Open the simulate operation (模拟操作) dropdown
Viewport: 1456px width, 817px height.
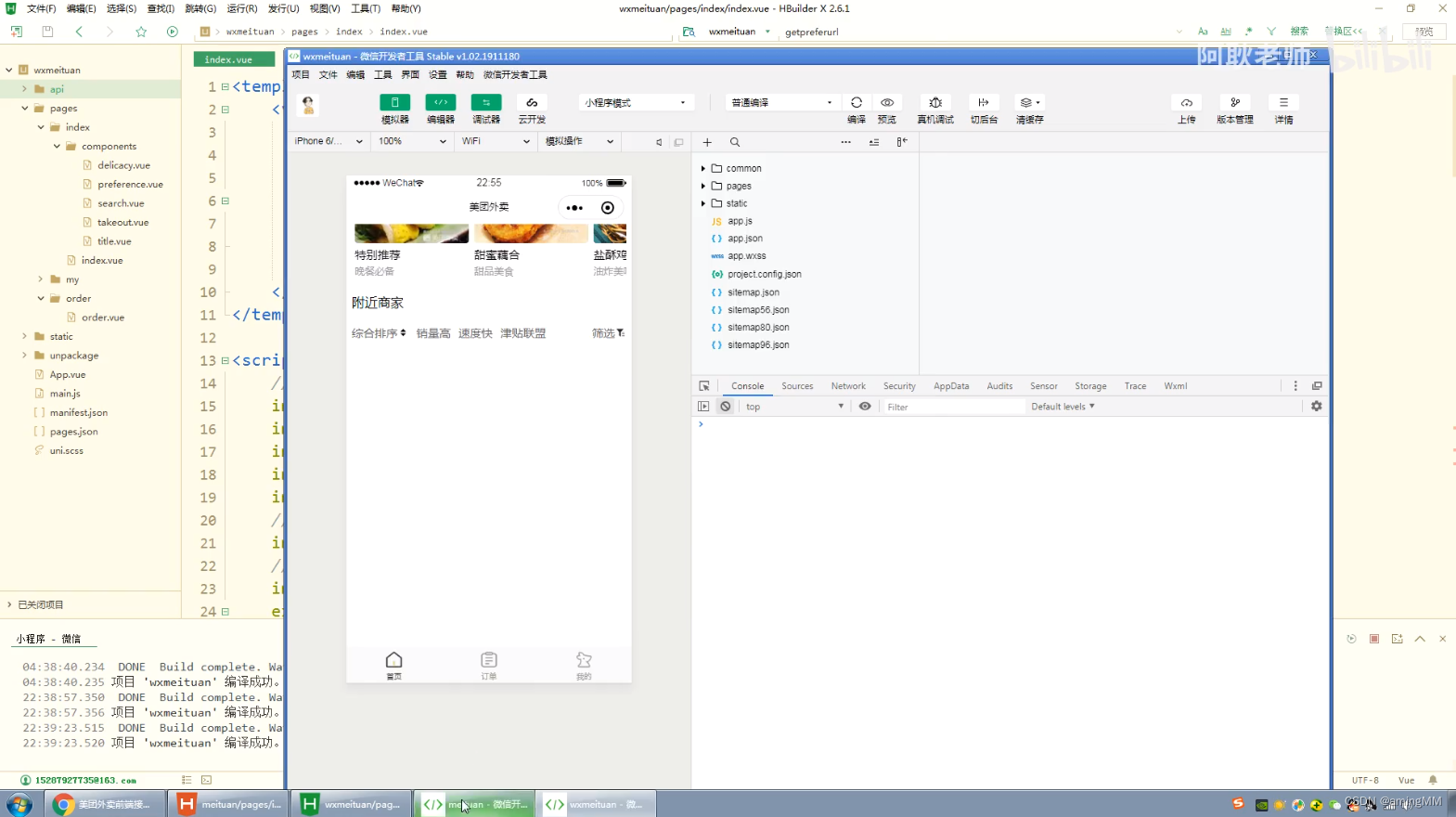(x=579, y=141)
